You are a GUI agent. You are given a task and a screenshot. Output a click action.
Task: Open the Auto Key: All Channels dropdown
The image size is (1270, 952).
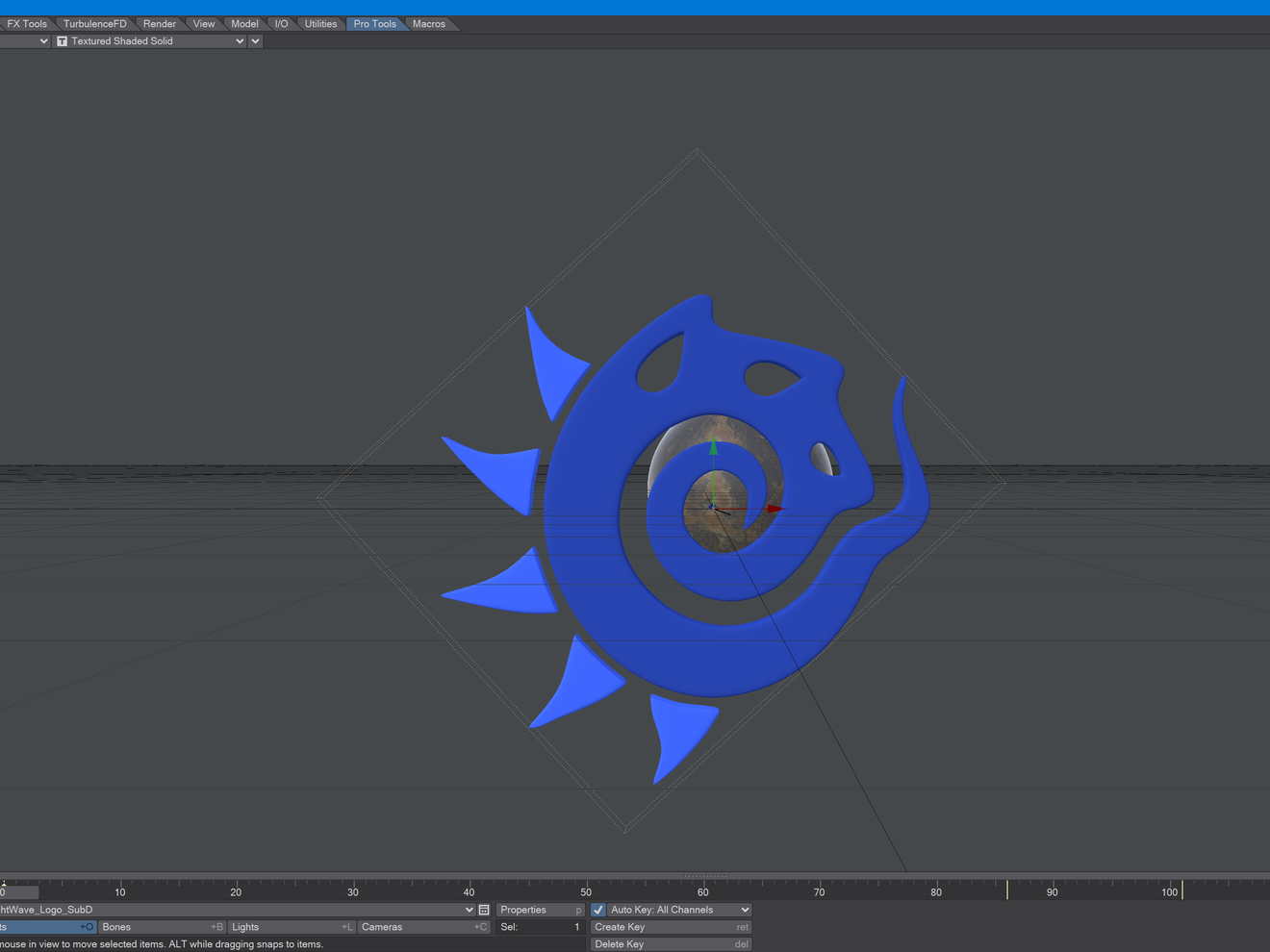[x=679, y=910]
